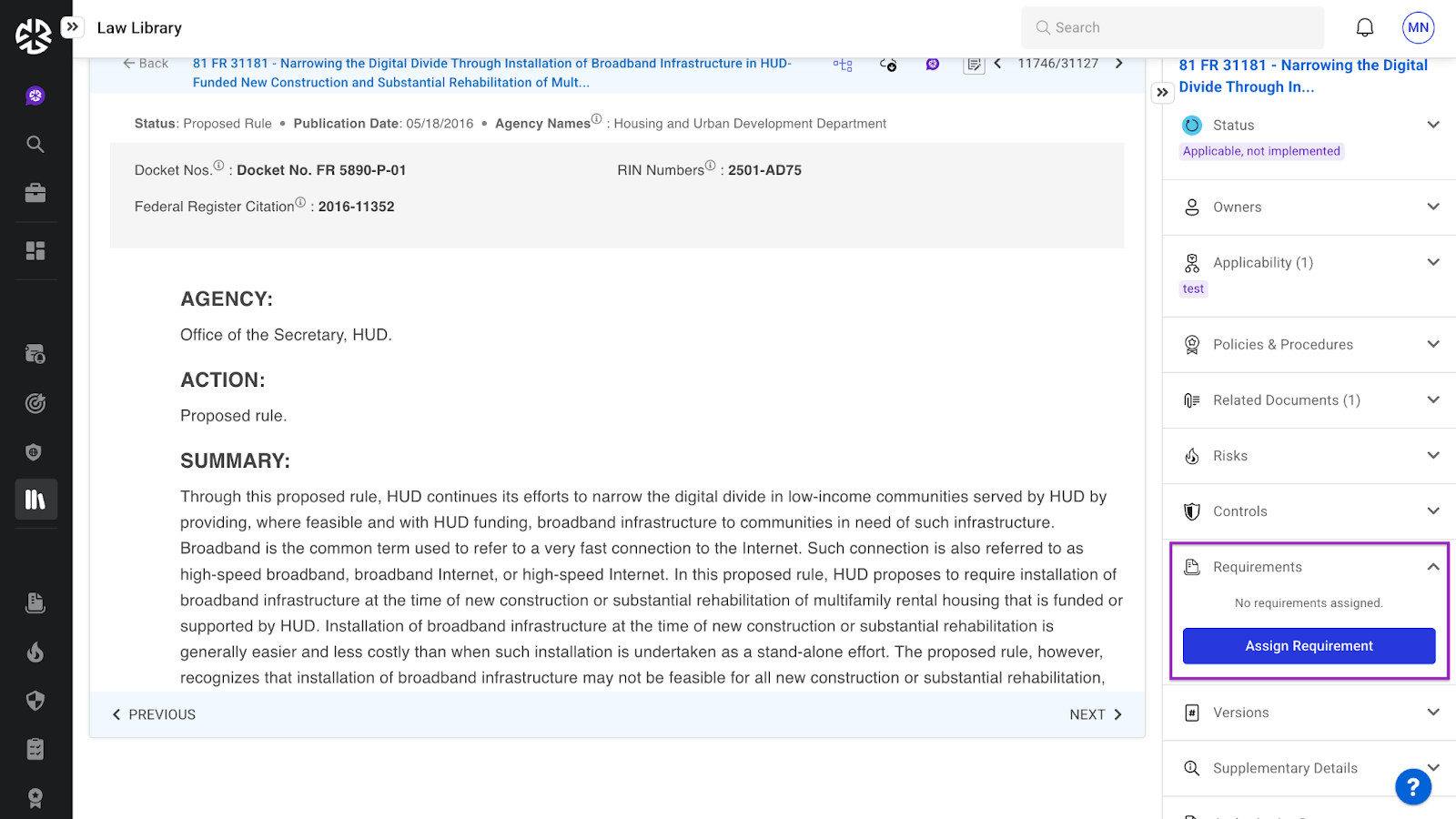
Task: Click the hierarchy tree icon in document toolbar
Action: pos(843,65)
